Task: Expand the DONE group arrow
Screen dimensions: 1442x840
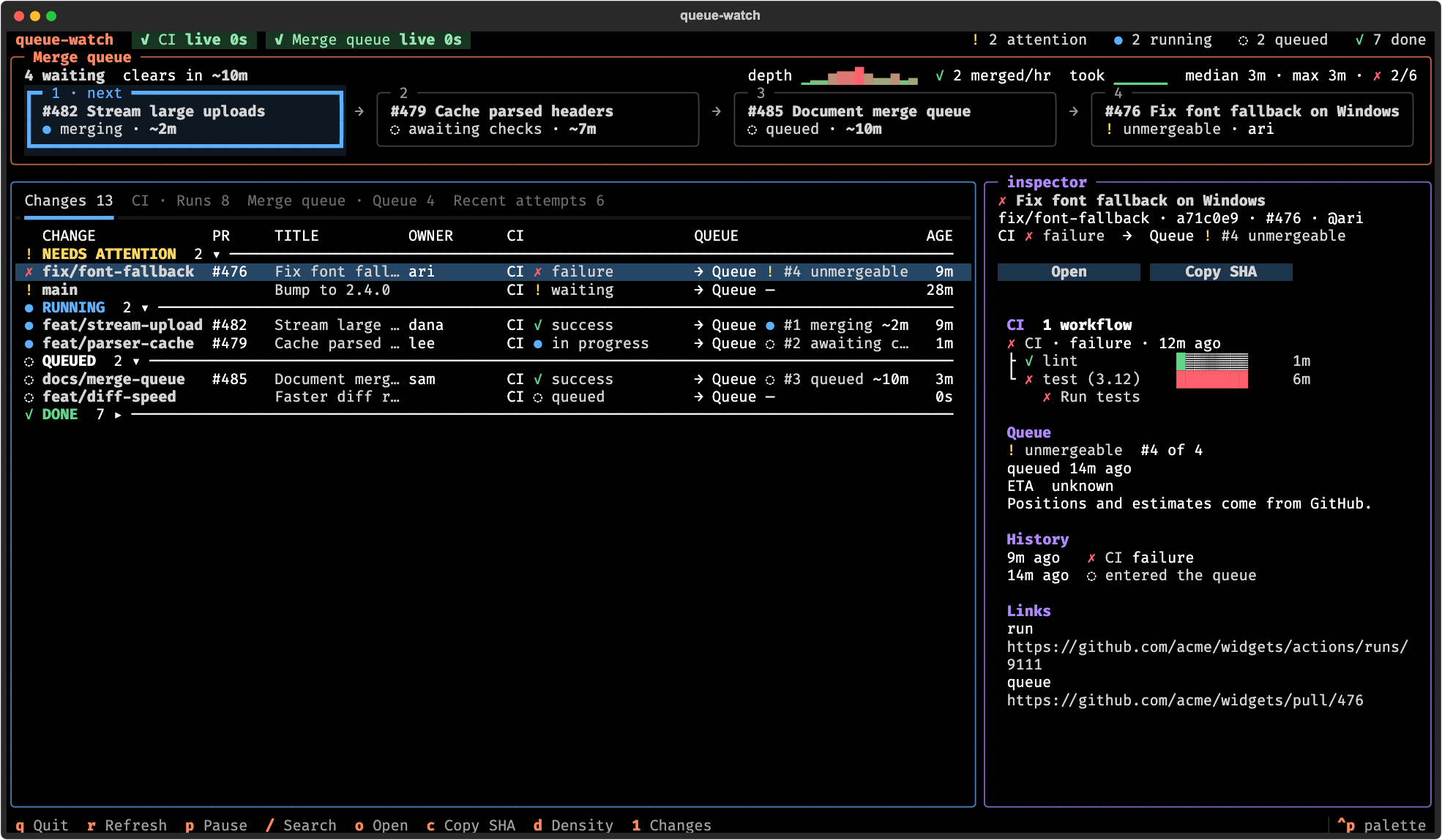Action: pyautogui.click(x=118, y=415)
